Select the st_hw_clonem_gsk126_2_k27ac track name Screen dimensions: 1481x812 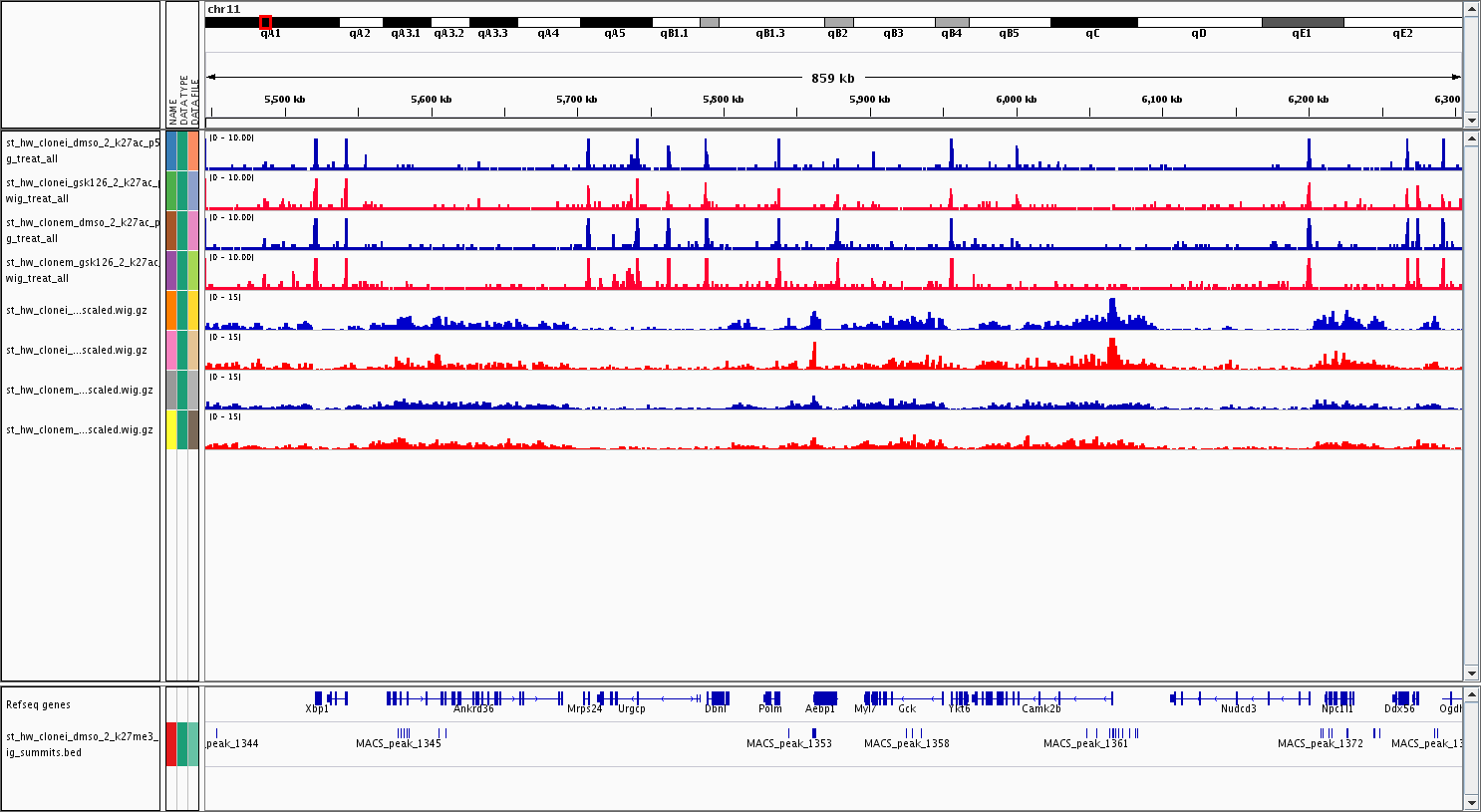pos(82,270)
